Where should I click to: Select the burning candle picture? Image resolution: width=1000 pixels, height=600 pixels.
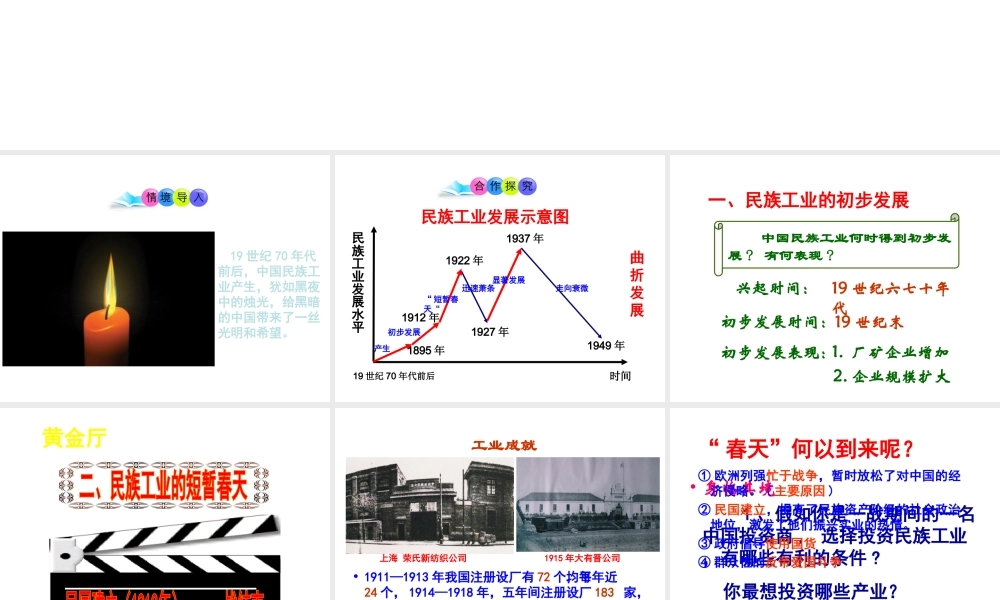point(108,298)
